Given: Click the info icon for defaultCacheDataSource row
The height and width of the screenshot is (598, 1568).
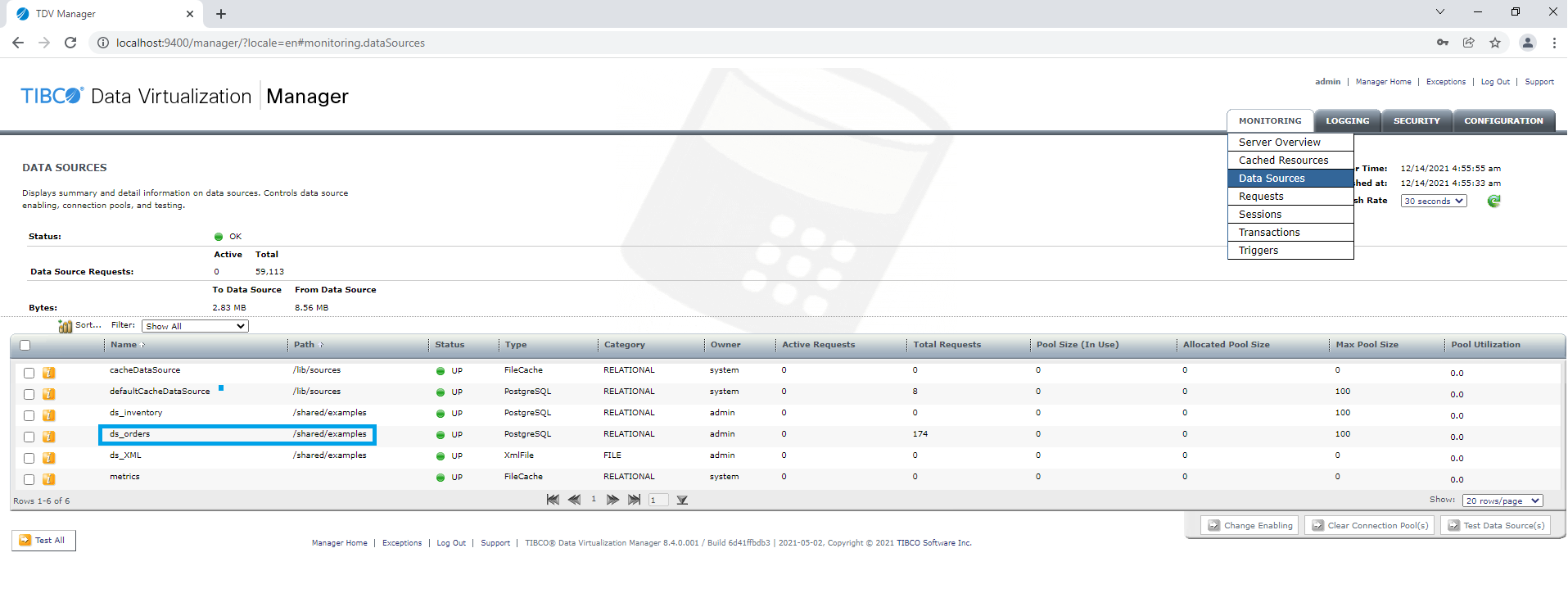Looking at the screenshot, I should [x=49, y=394].
